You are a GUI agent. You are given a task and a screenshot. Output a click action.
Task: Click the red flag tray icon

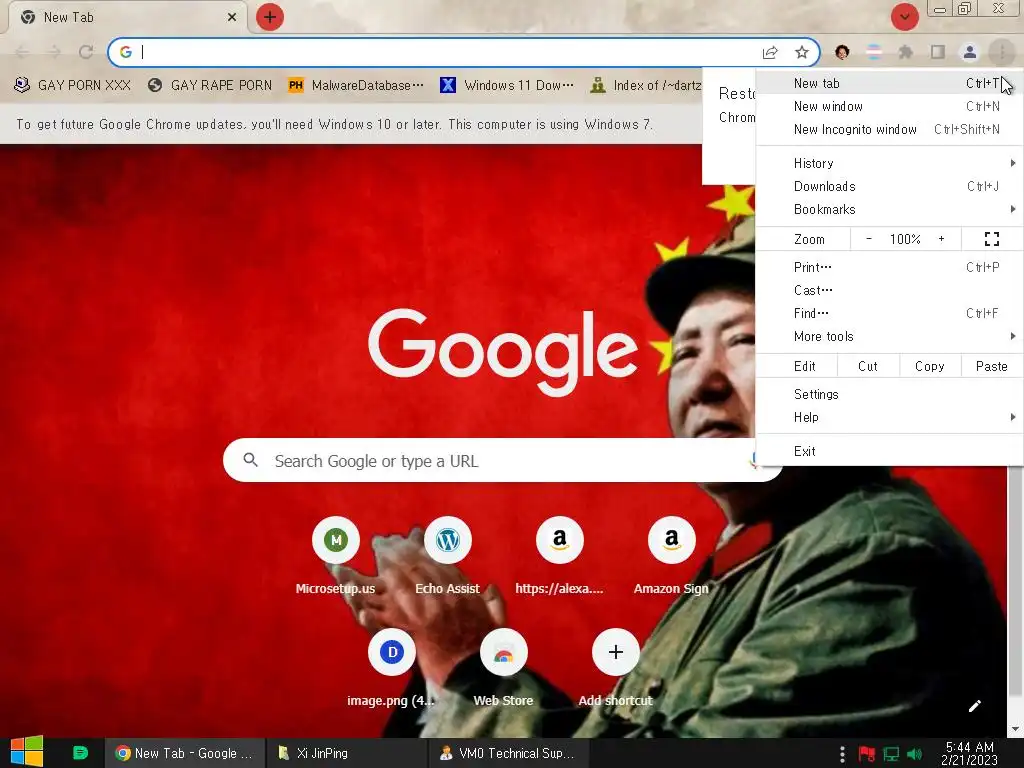(867, 754)
